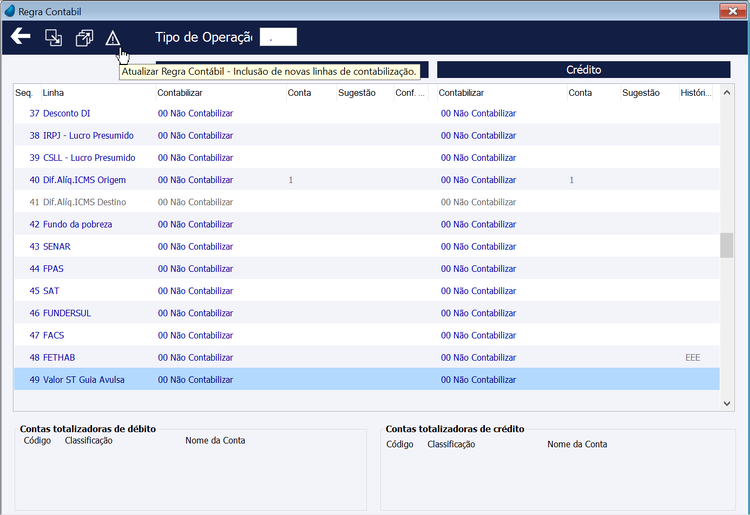Click the scrollbar up arrow
The height and width of the screenshot is (515, 750).
(727, 93)
